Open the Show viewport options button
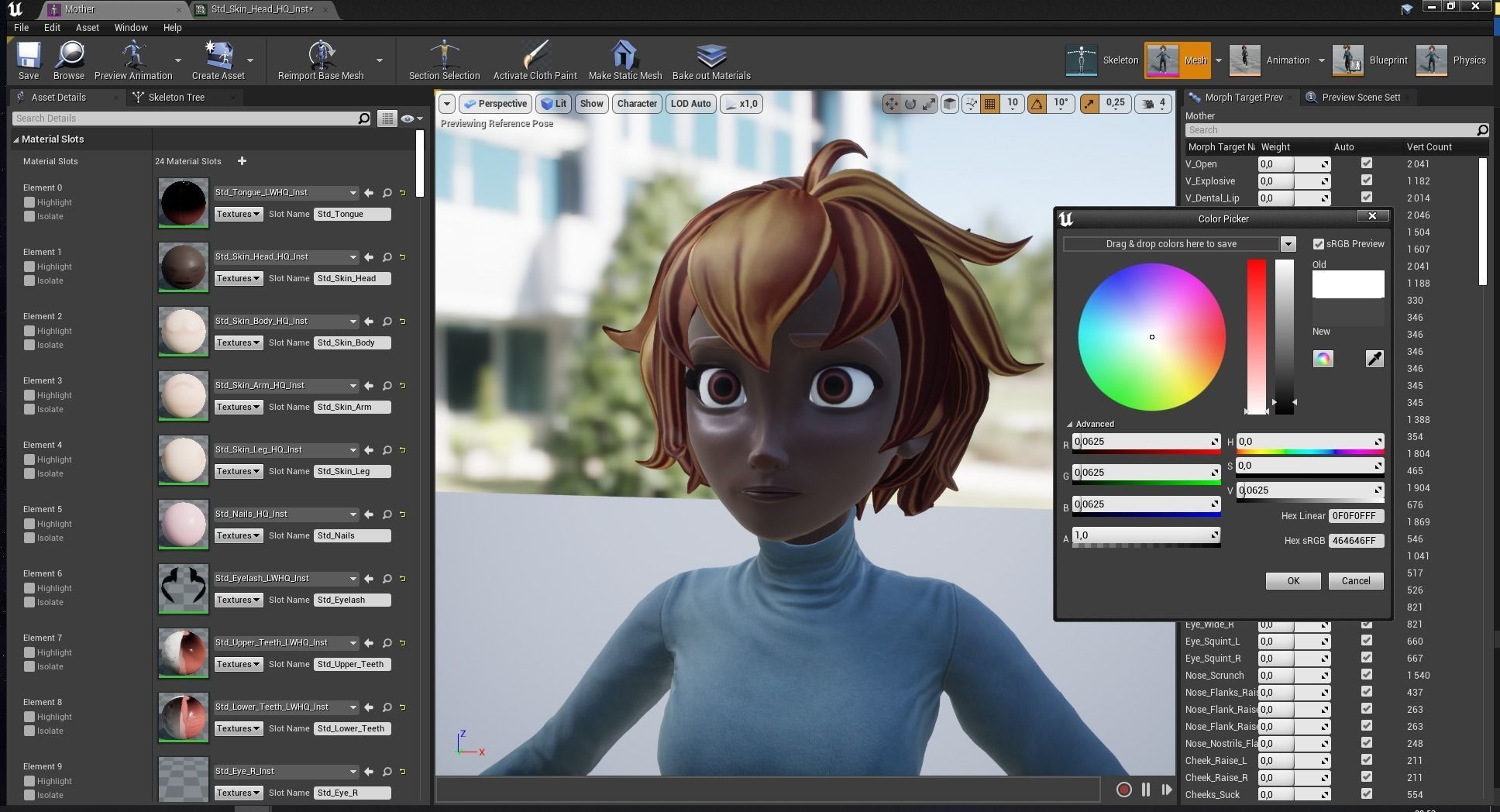Screen dimensions: 1500x812 pyautogui.click(x=591, y=104)
